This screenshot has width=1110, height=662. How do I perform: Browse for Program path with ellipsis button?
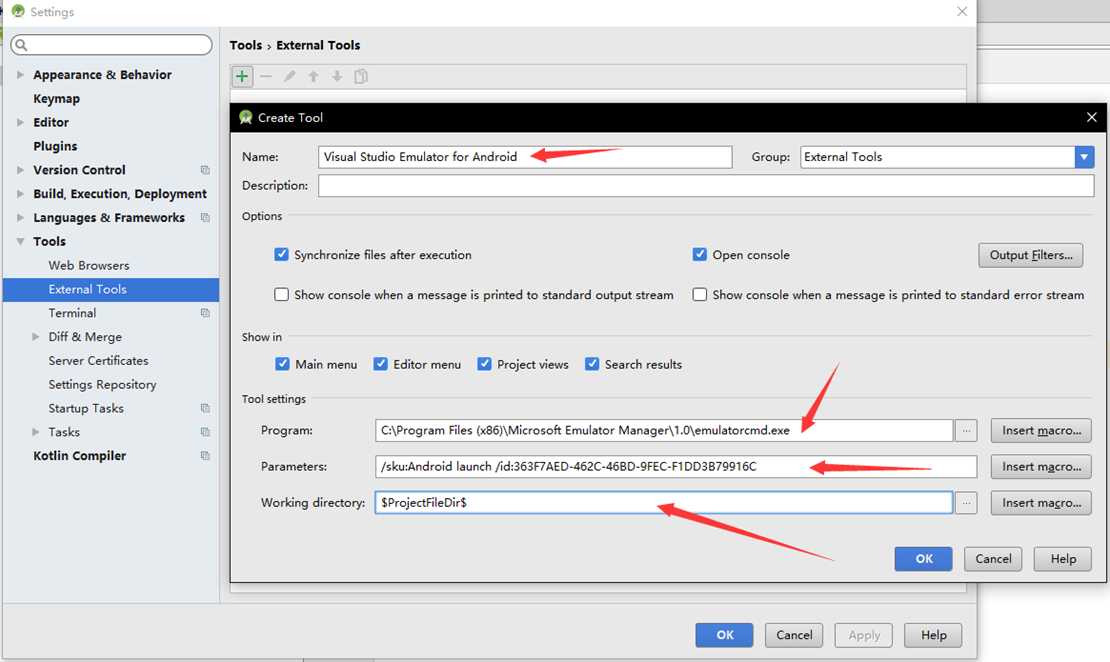(x=966, y=430)
